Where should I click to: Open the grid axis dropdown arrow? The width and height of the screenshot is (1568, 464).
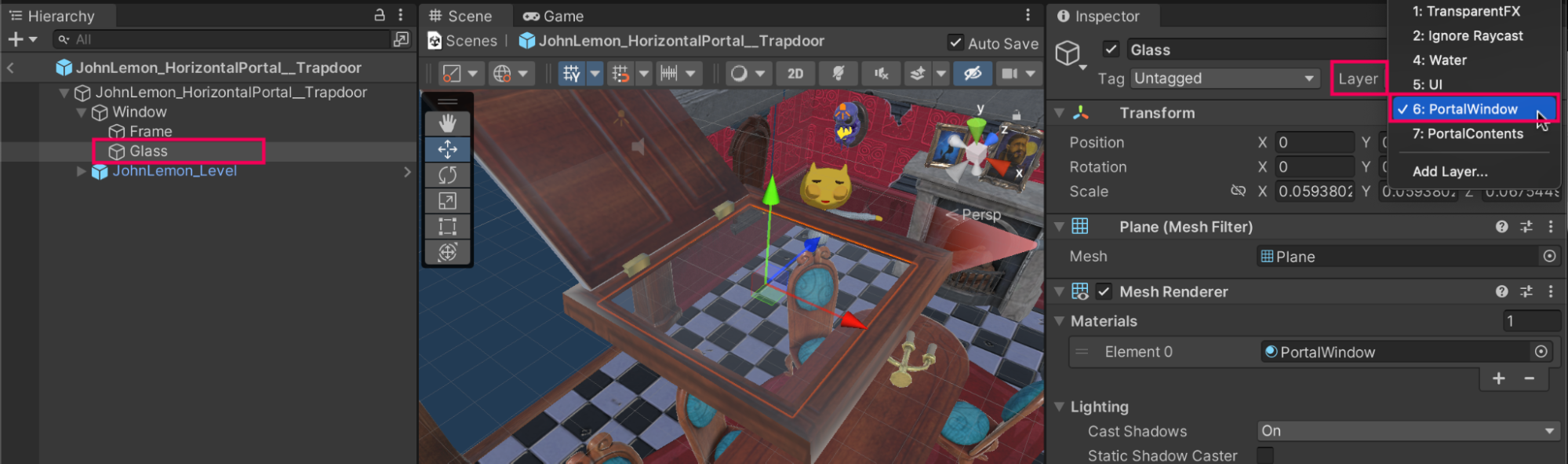(595, 74)
